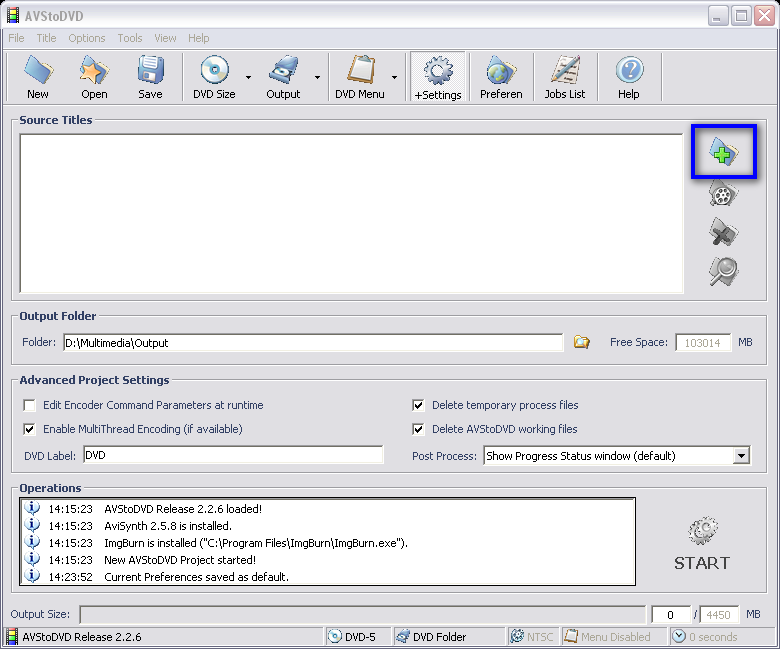Image resolution: width=780 pixels, height=649 pixels.
Task: Open the Jobs List
Action: click(x=565, y=78)
